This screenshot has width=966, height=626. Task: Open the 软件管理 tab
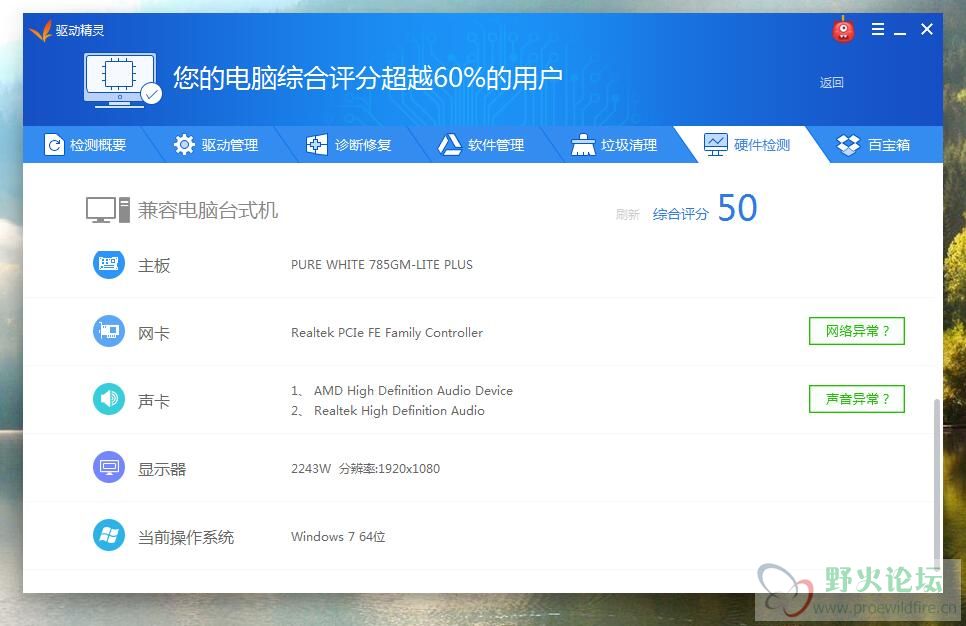pyautogui.click(x=481, y=145)
